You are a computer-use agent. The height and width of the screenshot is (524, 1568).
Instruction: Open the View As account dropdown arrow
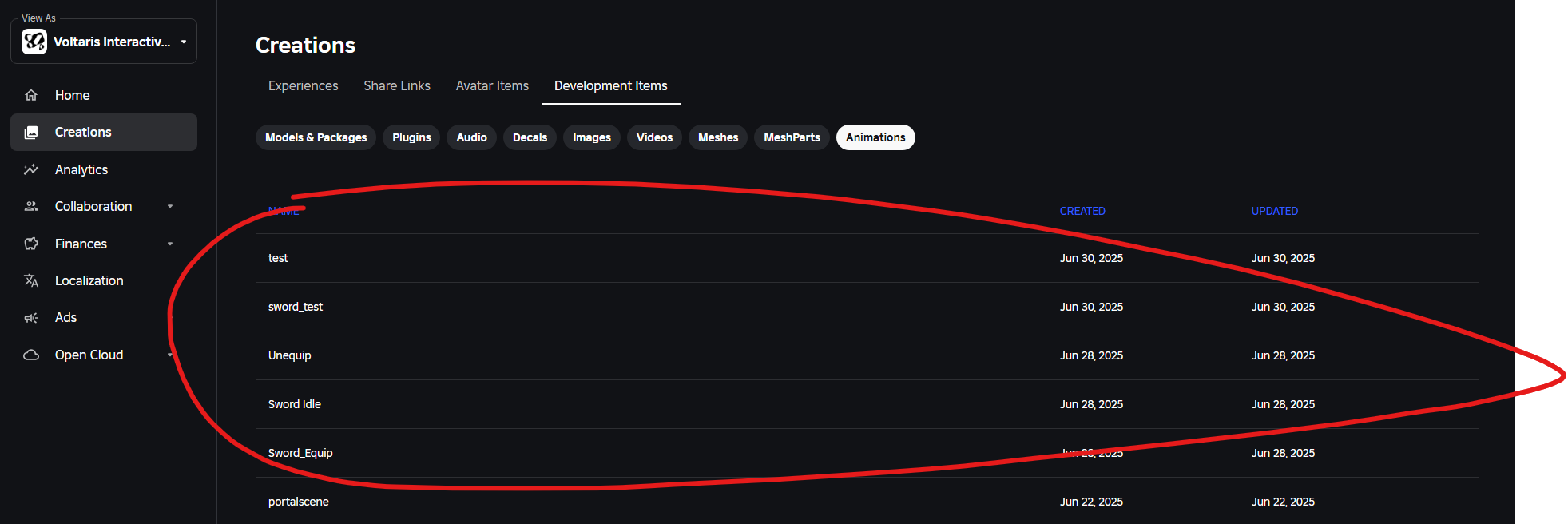tap(184, 42)
